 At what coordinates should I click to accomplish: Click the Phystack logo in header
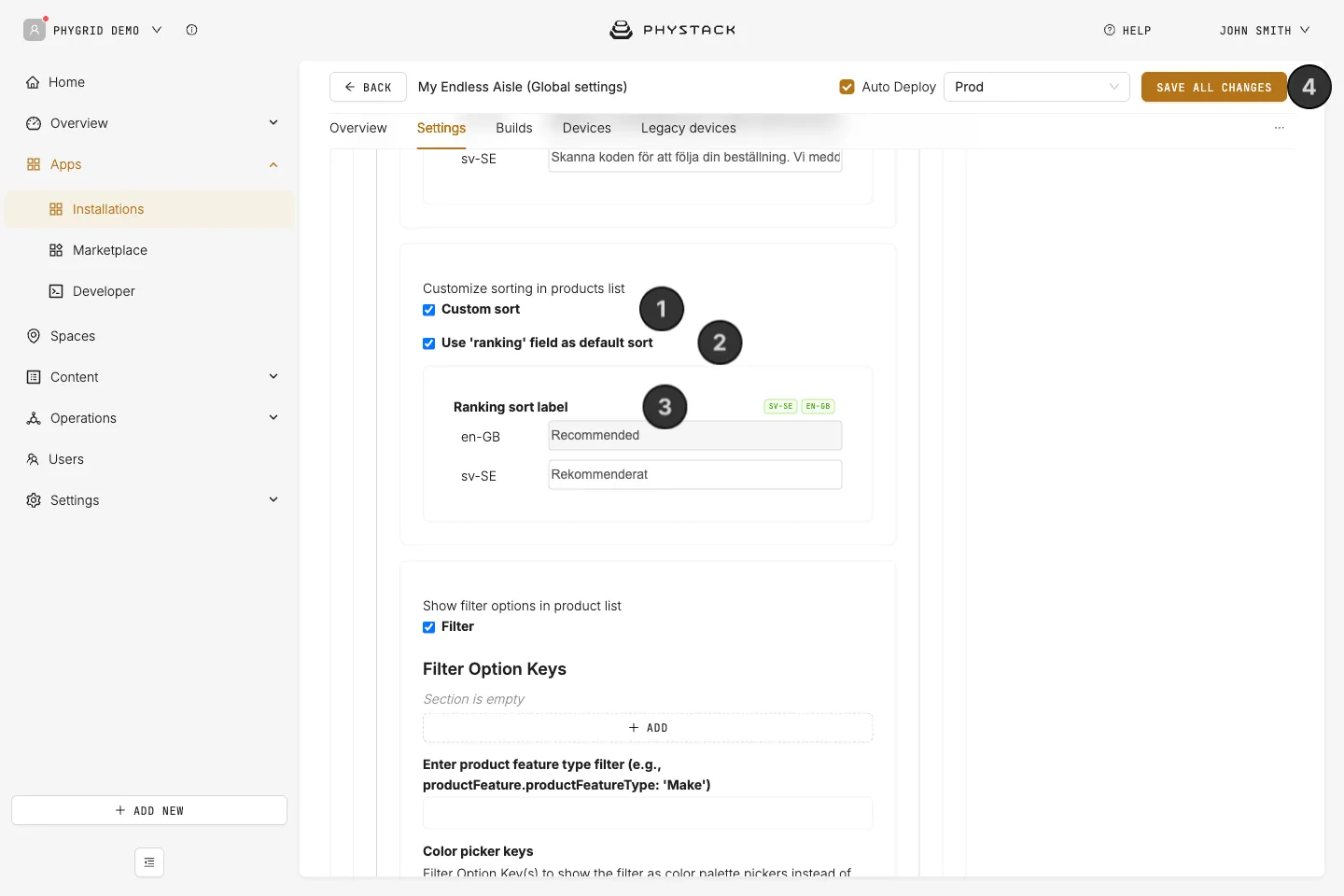coord(672,30)
